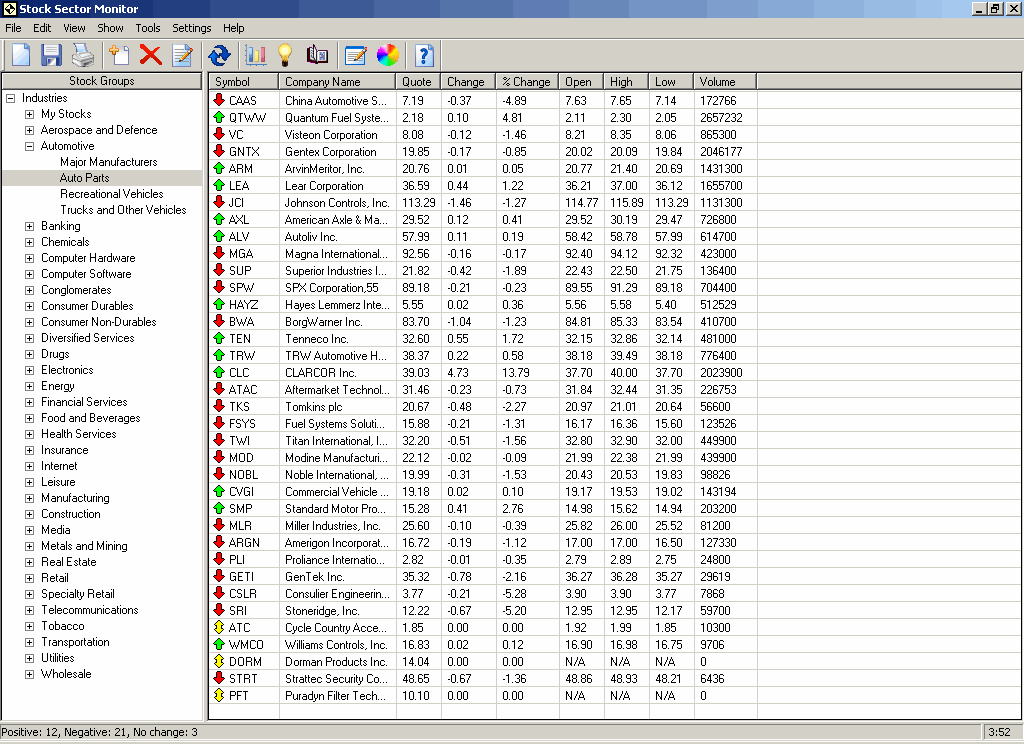
Task: Open the color wheel icon
Action: tap(387, 55)
